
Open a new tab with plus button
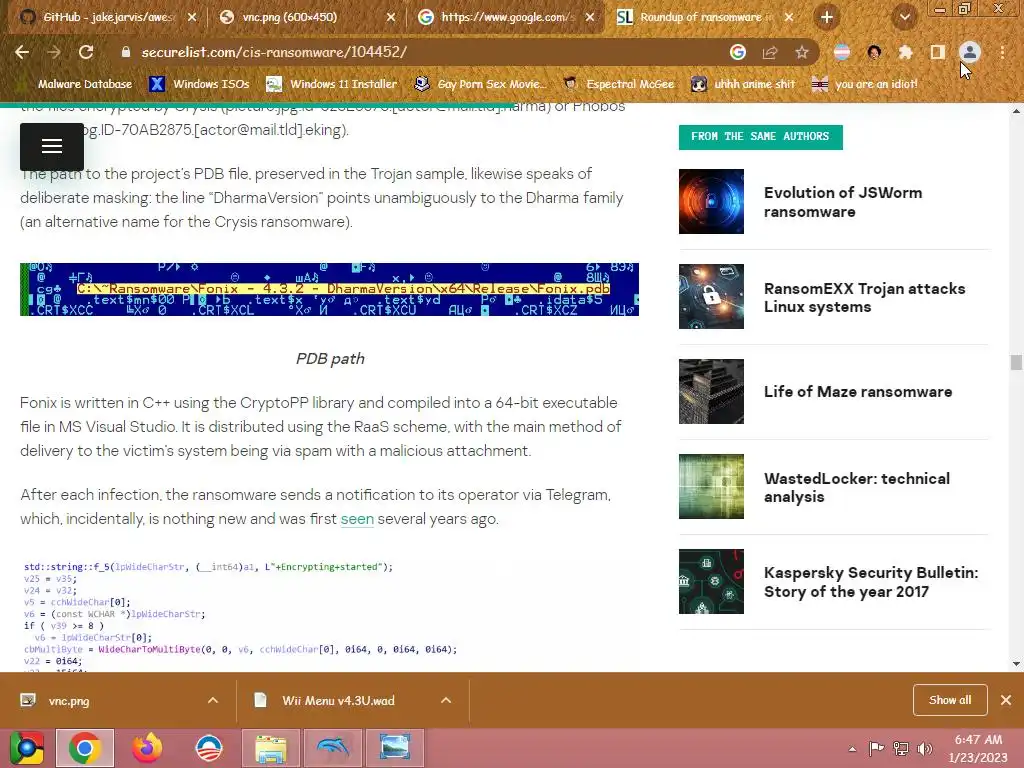[827, 17]
